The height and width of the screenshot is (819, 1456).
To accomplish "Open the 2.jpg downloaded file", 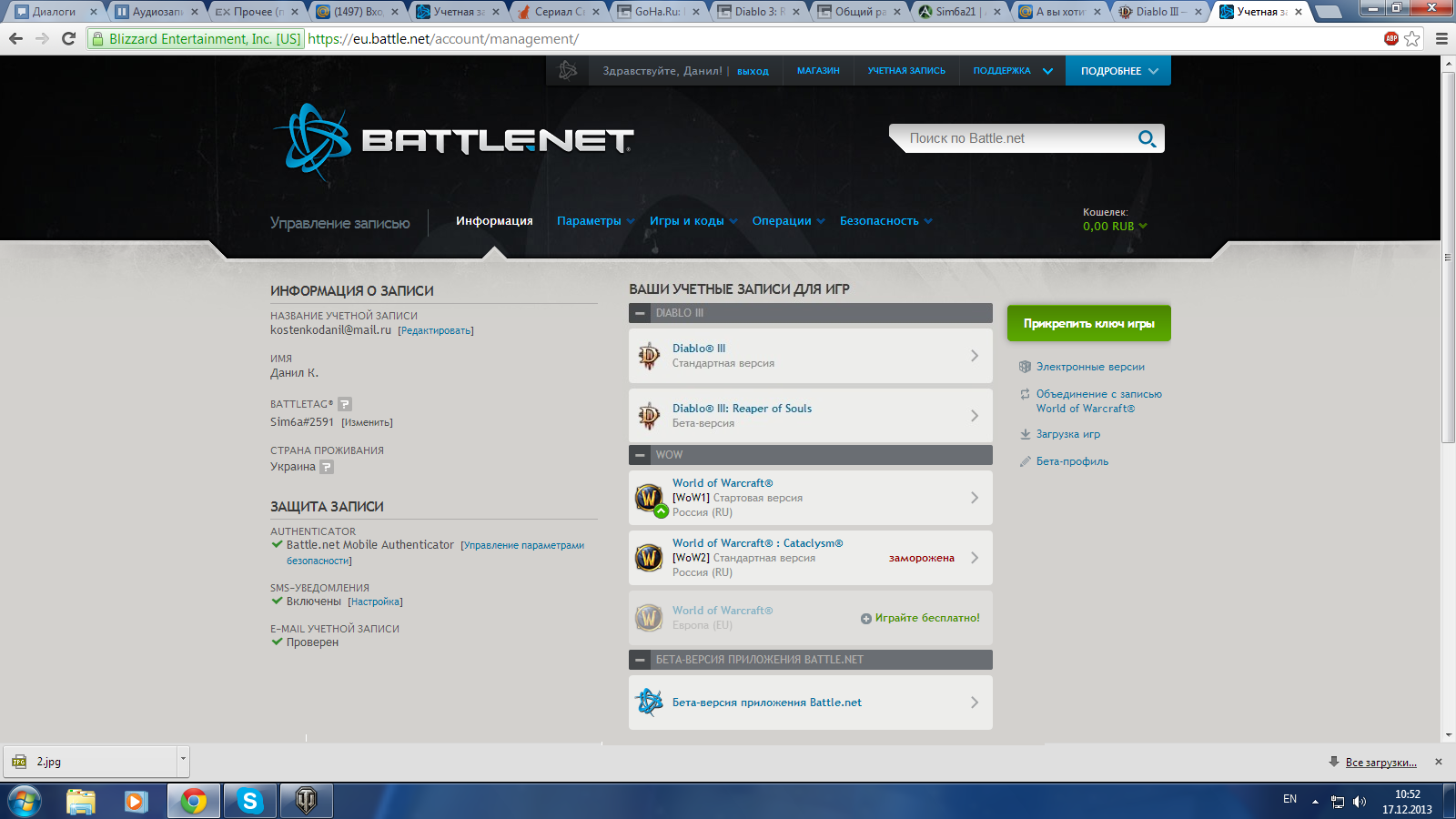I will tap(91, 762).
